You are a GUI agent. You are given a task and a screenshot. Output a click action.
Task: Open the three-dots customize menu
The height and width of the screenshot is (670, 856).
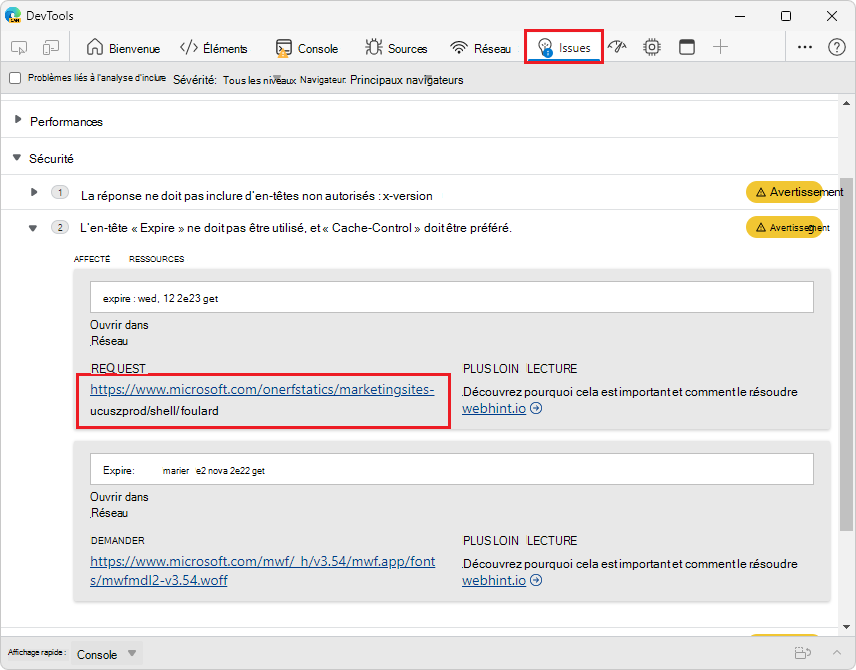click(x=805, y=47)
